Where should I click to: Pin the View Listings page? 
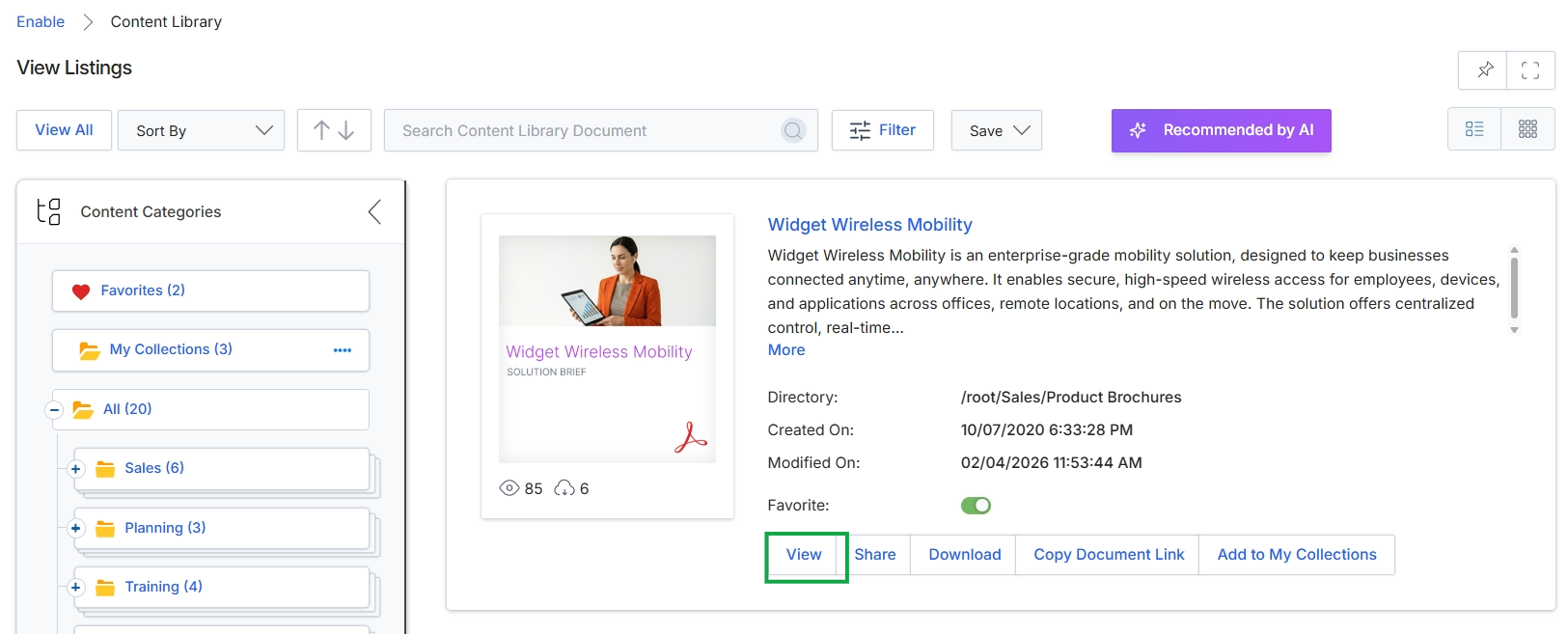pos(1483,70)
